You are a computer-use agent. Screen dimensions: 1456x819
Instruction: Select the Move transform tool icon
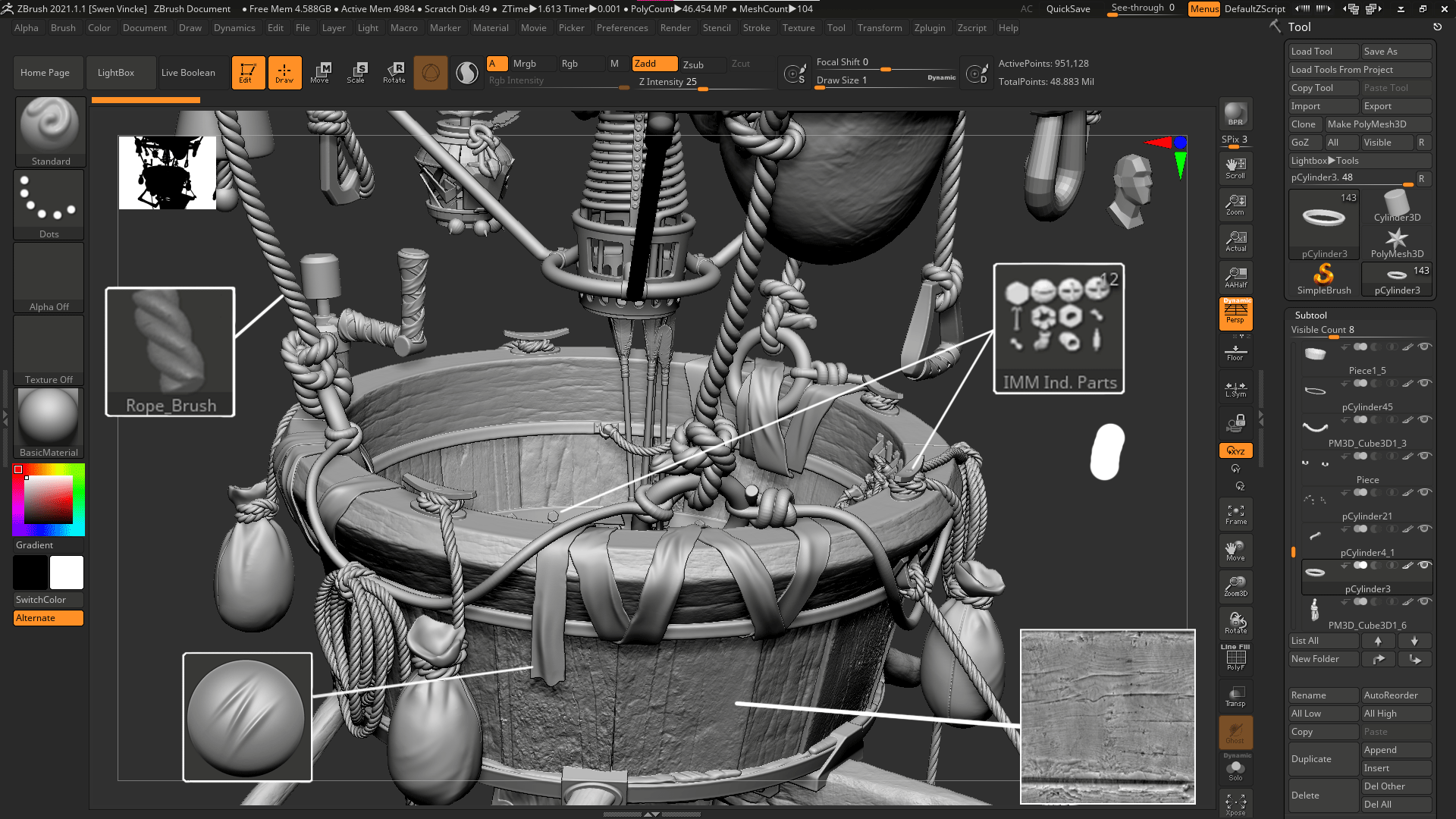coord(320,72)
